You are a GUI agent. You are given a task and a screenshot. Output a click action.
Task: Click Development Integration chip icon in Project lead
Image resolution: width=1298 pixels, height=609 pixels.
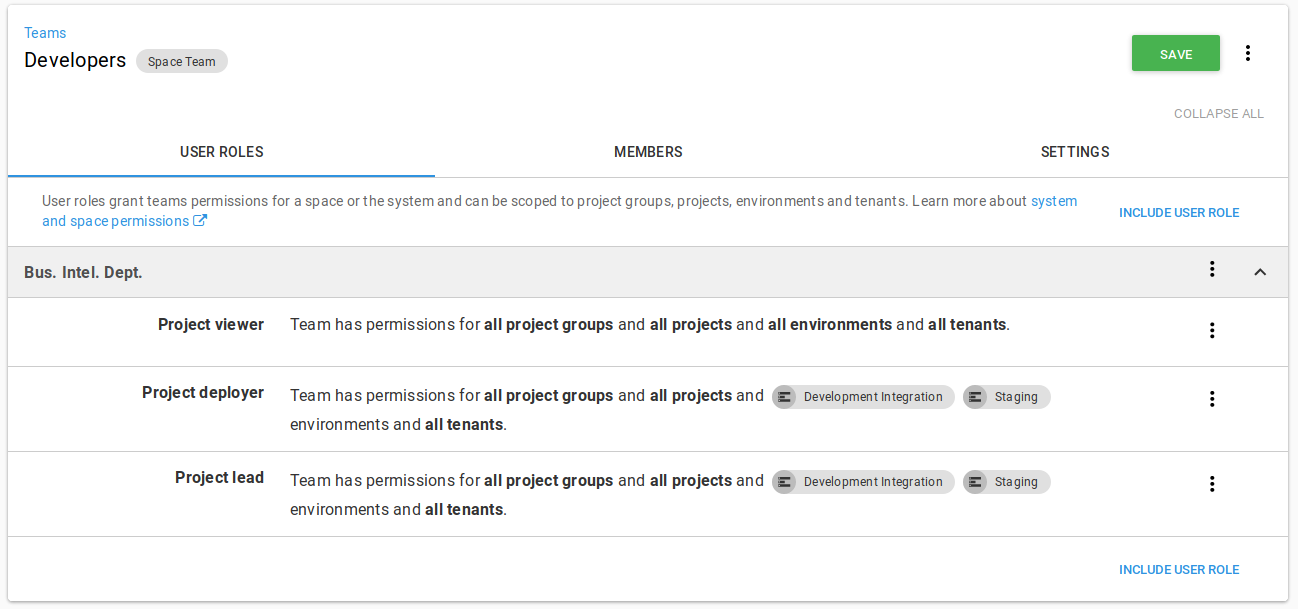pyautogui.click(x=785, y=482)
